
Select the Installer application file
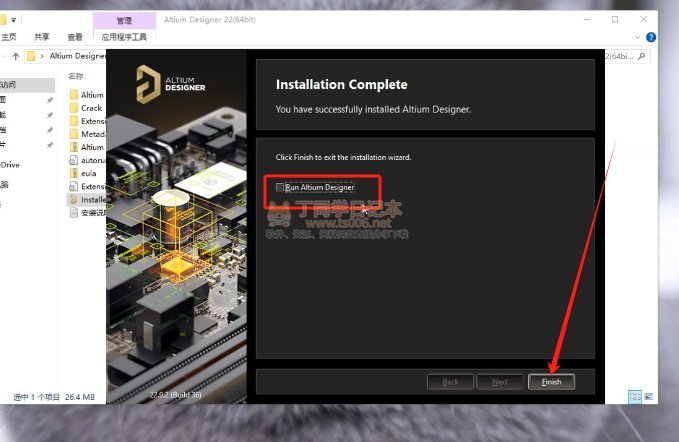pyautogui.click(x=87, y=200)
